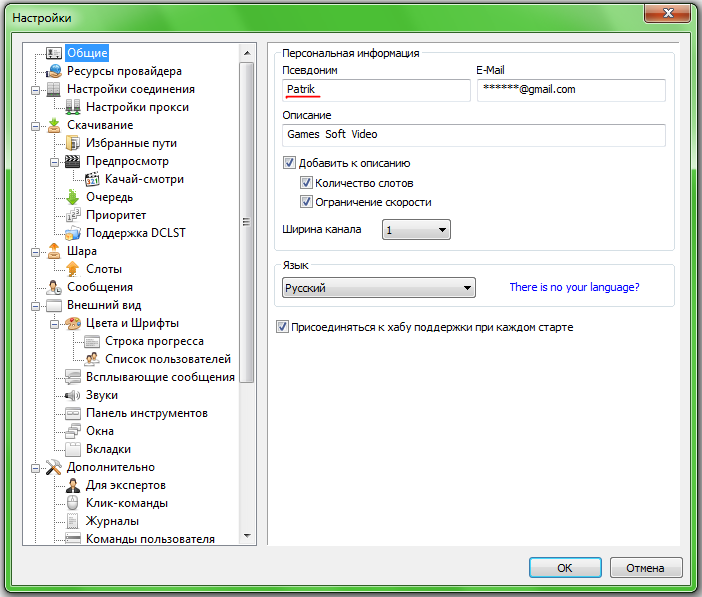Click the upload icon beside Шара

54,251
